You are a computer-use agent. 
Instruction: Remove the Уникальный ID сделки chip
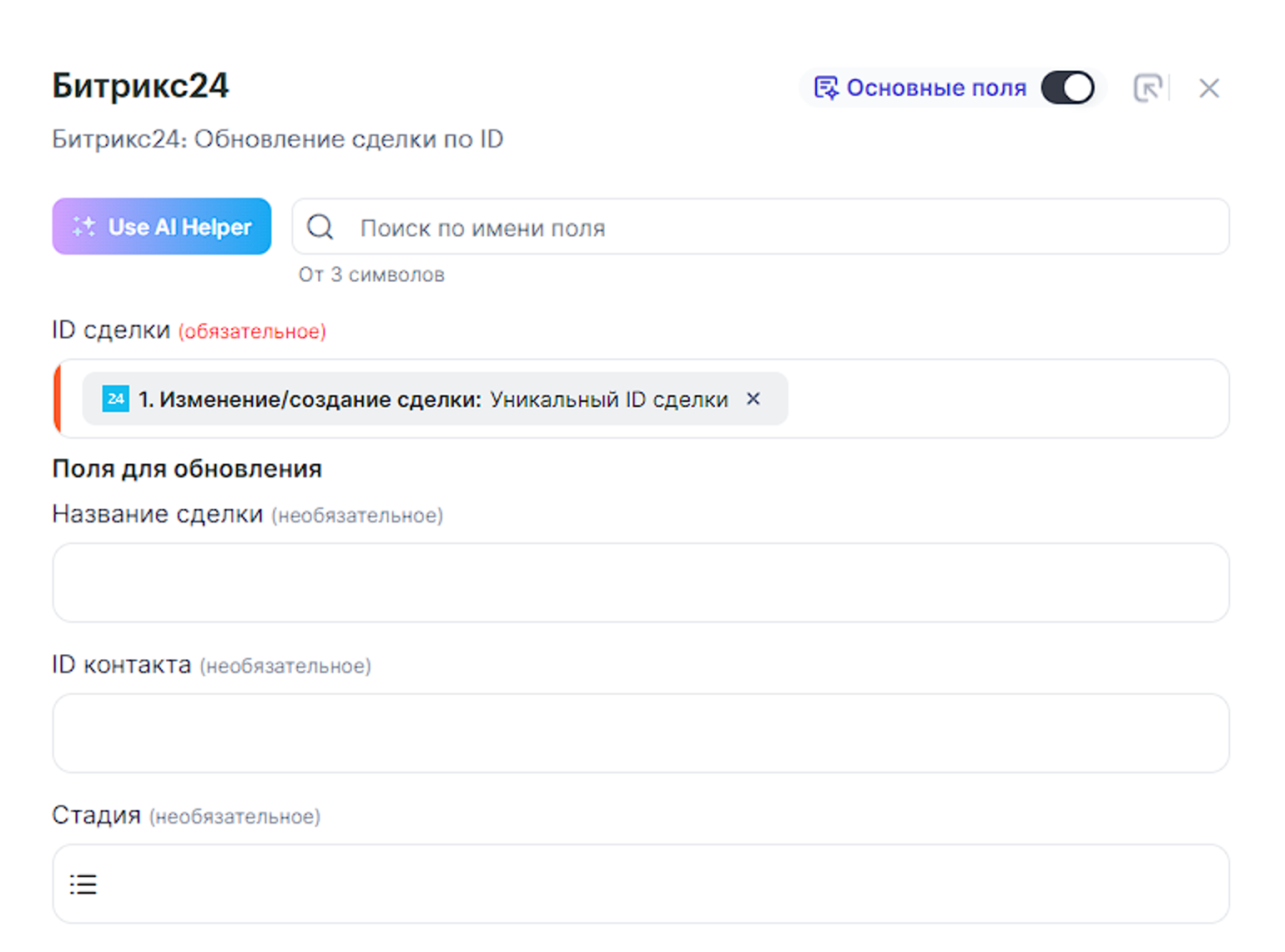[x=753, y=399]
